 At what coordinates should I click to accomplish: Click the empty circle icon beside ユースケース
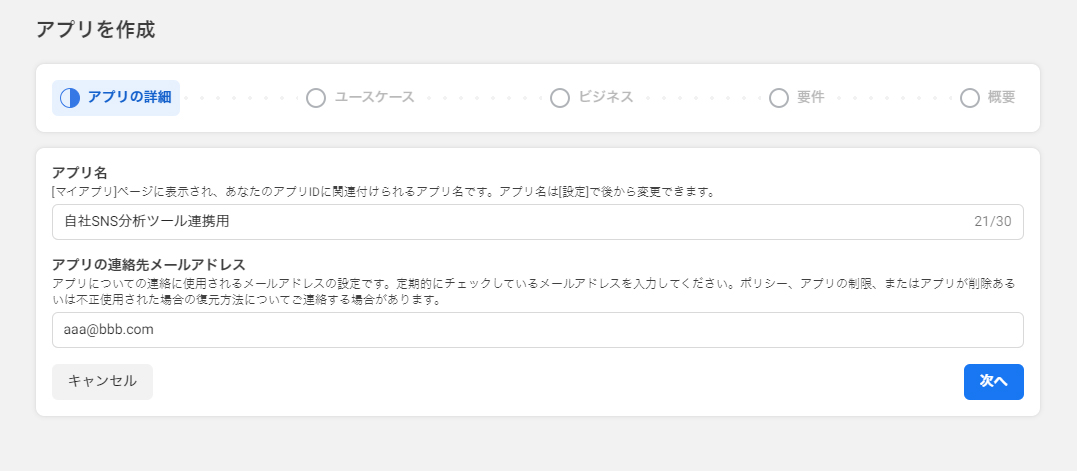[x=316, y=98]
